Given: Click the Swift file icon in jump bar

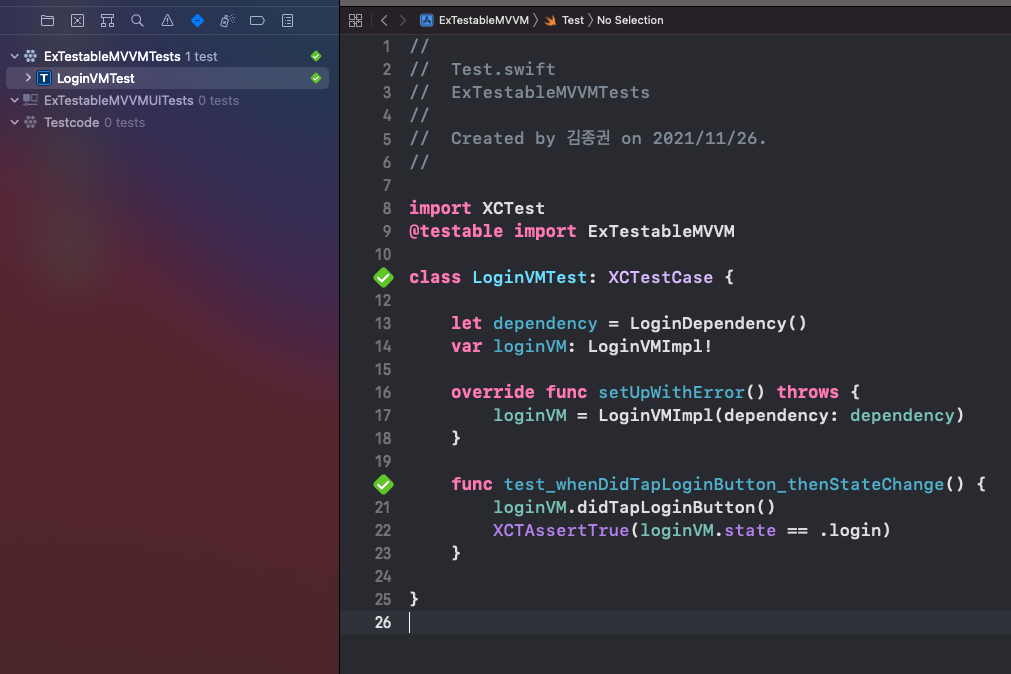Looking at the screenshot, I should click(550, 21).
